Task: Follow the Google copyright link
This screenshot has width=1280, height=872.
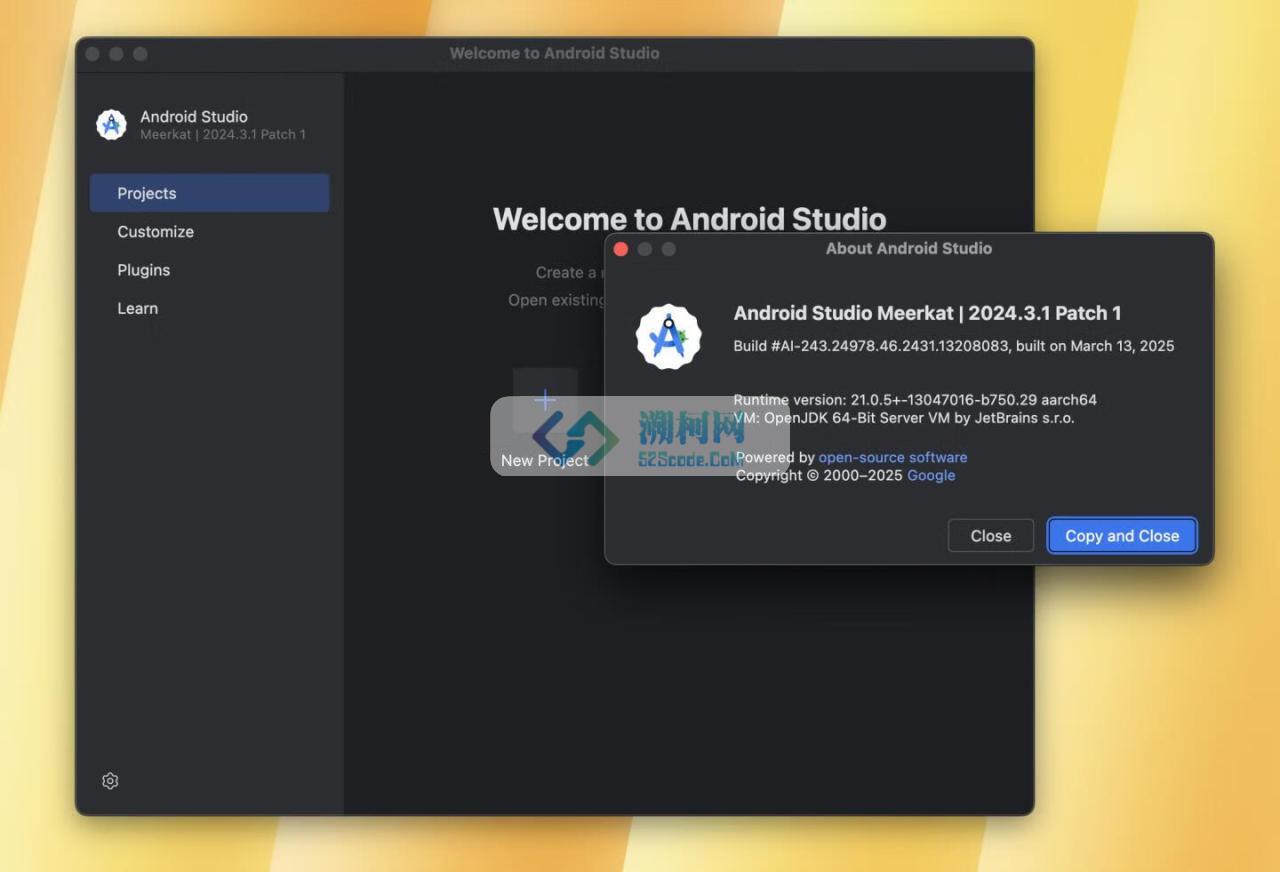Action: [x=931, y=475]
